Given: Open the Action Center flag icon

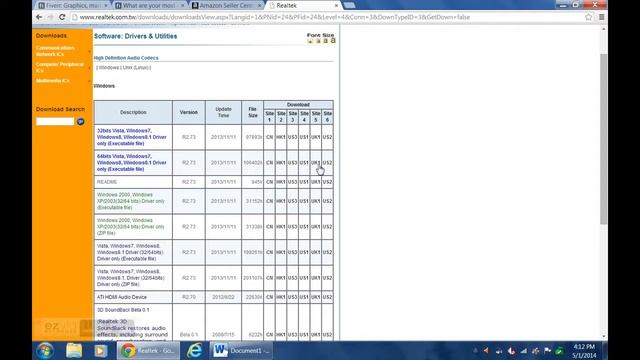Looking at the screenshot, I should [x=548, y=351].
